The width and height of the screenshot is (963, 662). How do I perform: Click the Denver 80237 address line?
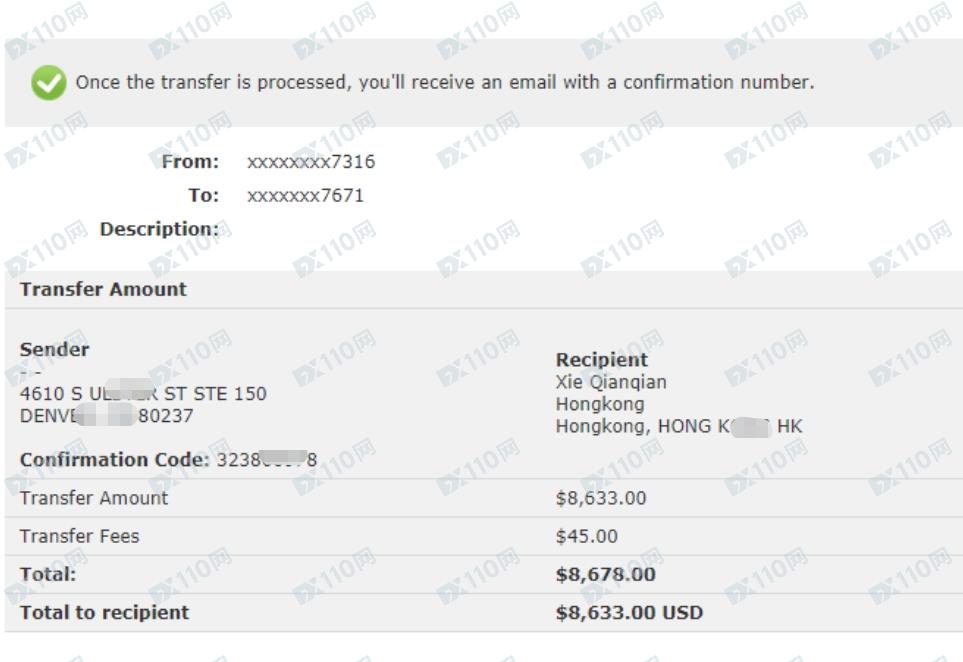(106, 416)
